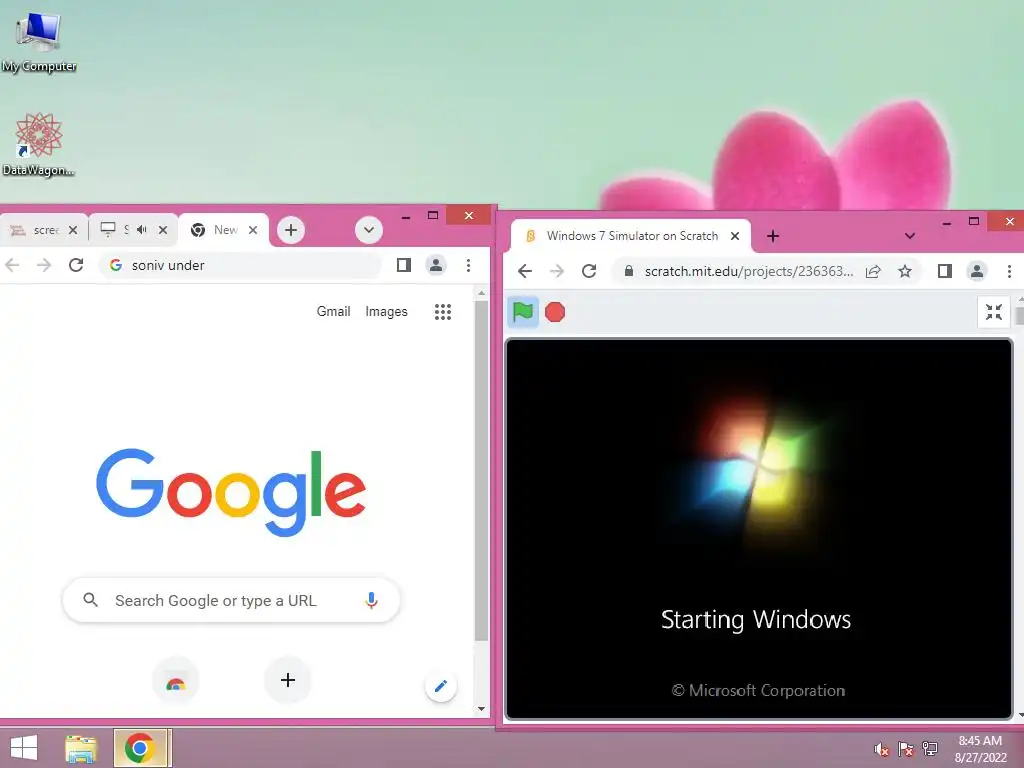Image resolution: width=1024 pixels, height=768 pixels.
Task: Open new tab in Google browser window
Action: pyautogui.click(x=291, y=230)
